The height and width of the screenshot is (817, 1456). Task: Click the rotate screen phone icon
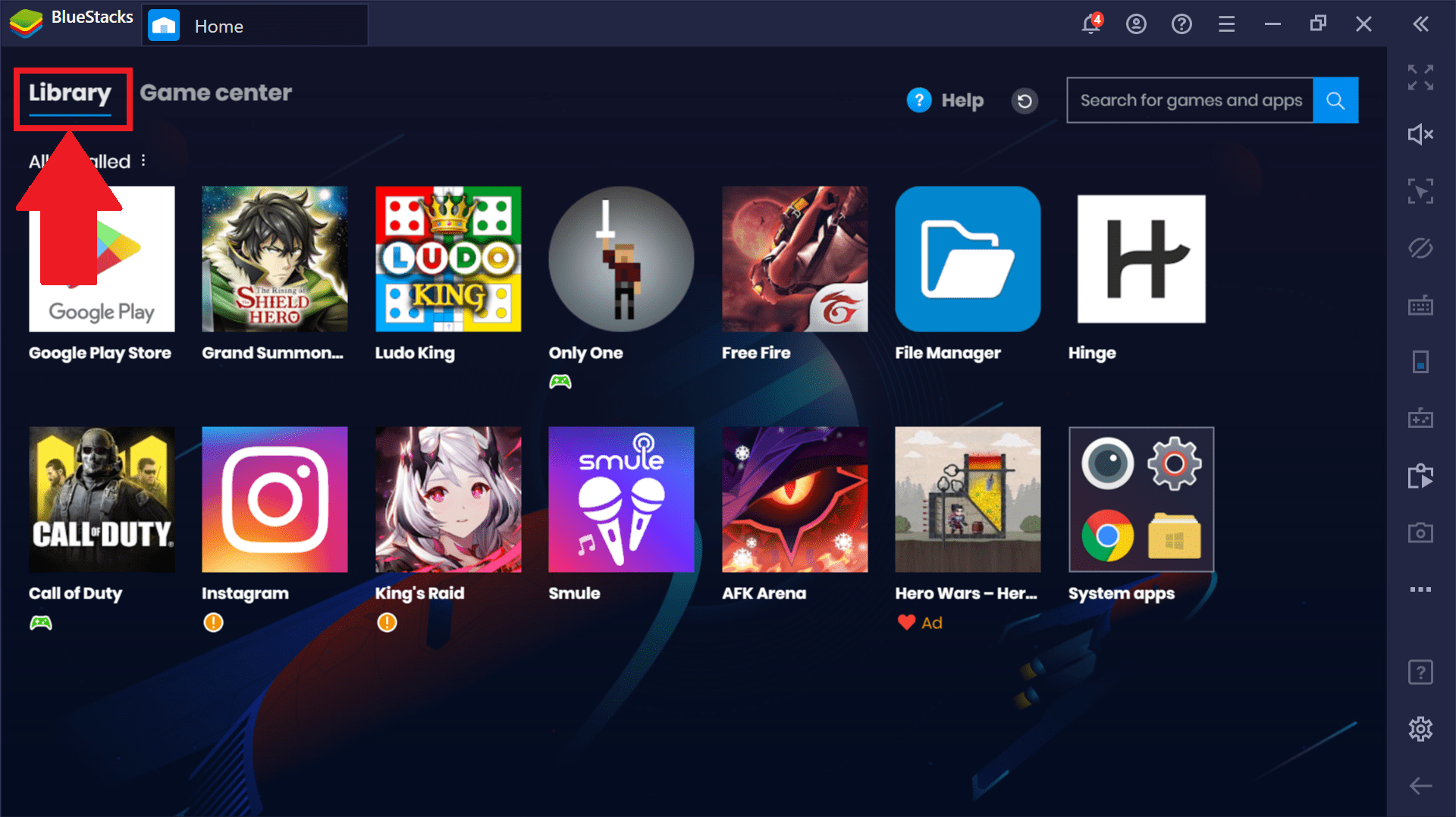coord(1420,362)
